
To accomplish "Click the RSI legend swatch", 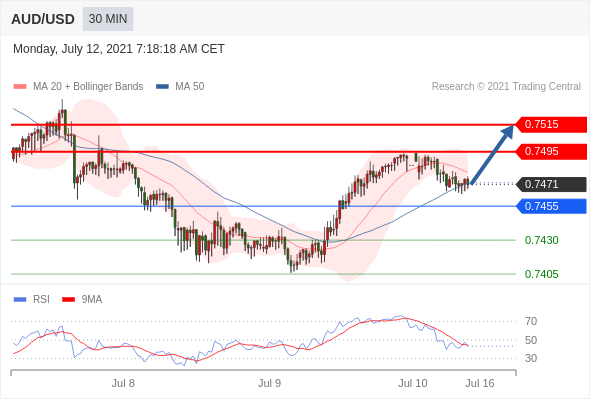I will point(20,300).
